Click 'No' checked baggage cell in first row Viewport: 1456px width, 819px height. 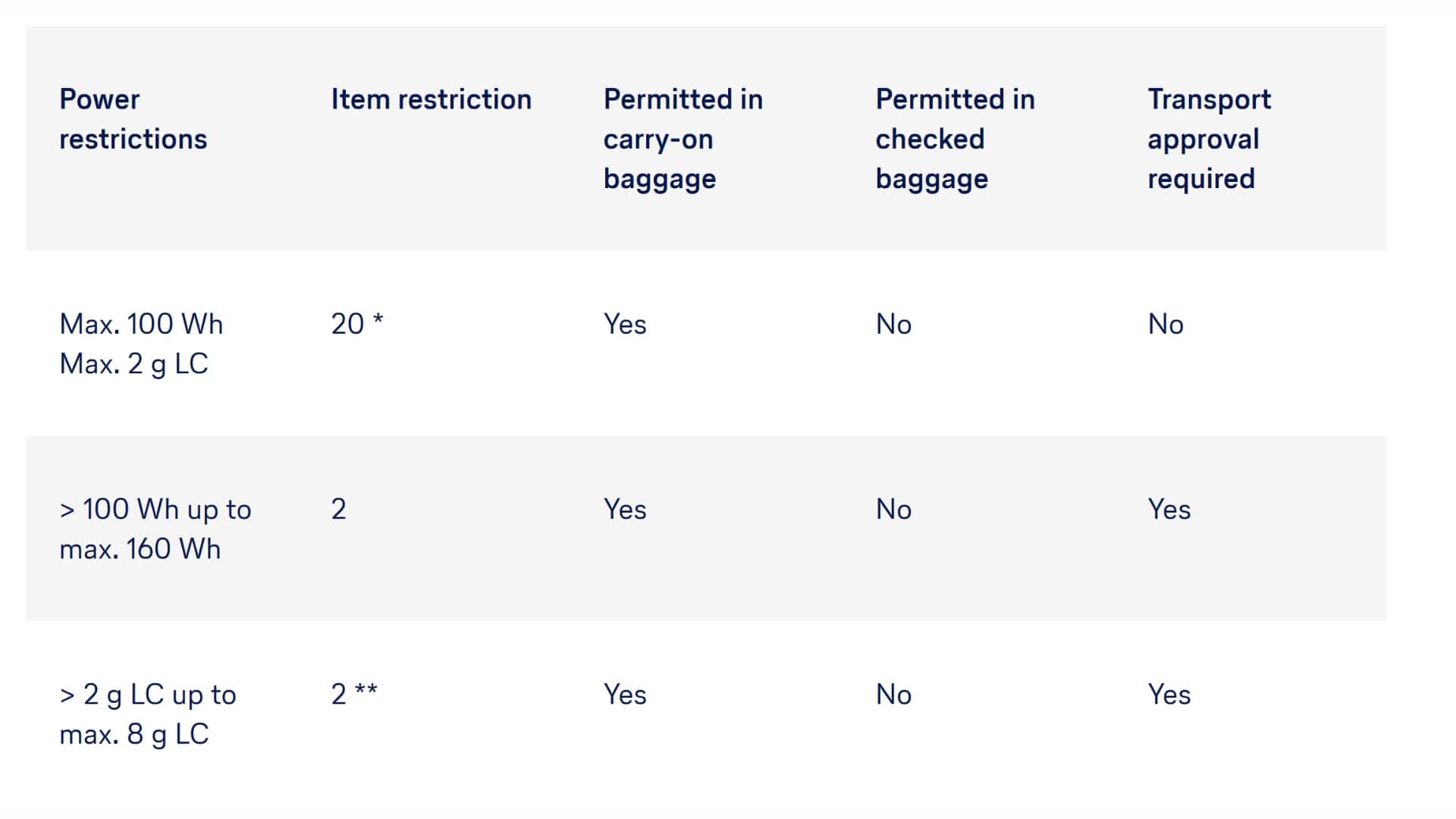[893, 325]
